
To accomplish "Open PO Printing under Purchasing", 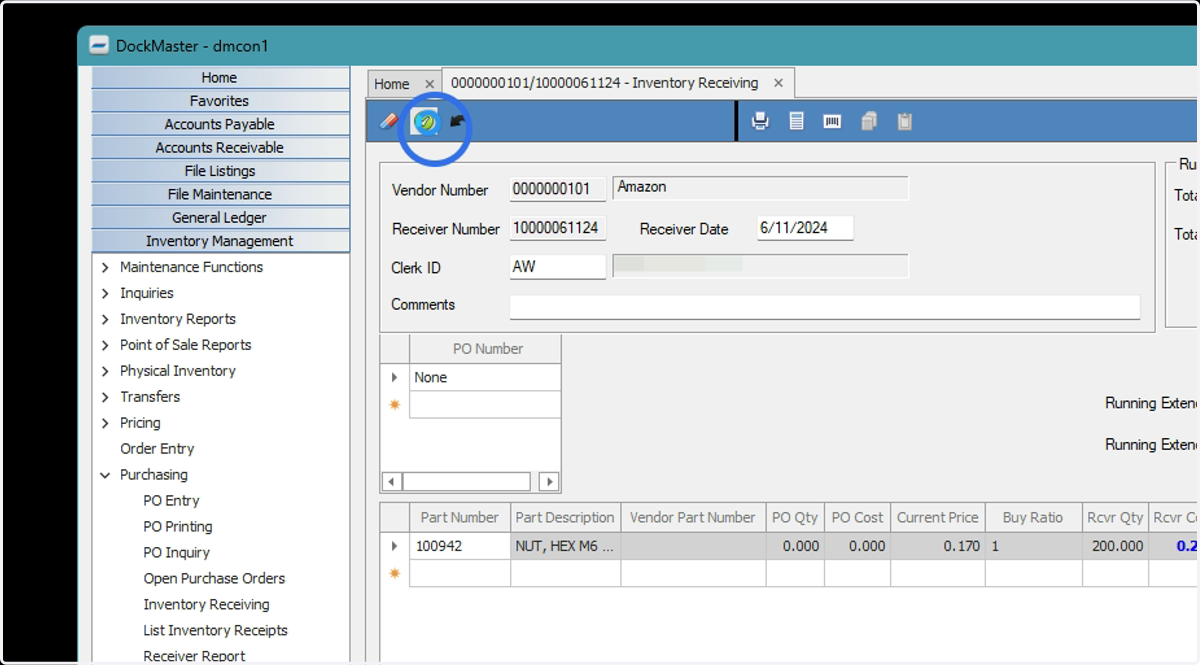I will pos(178,527).
